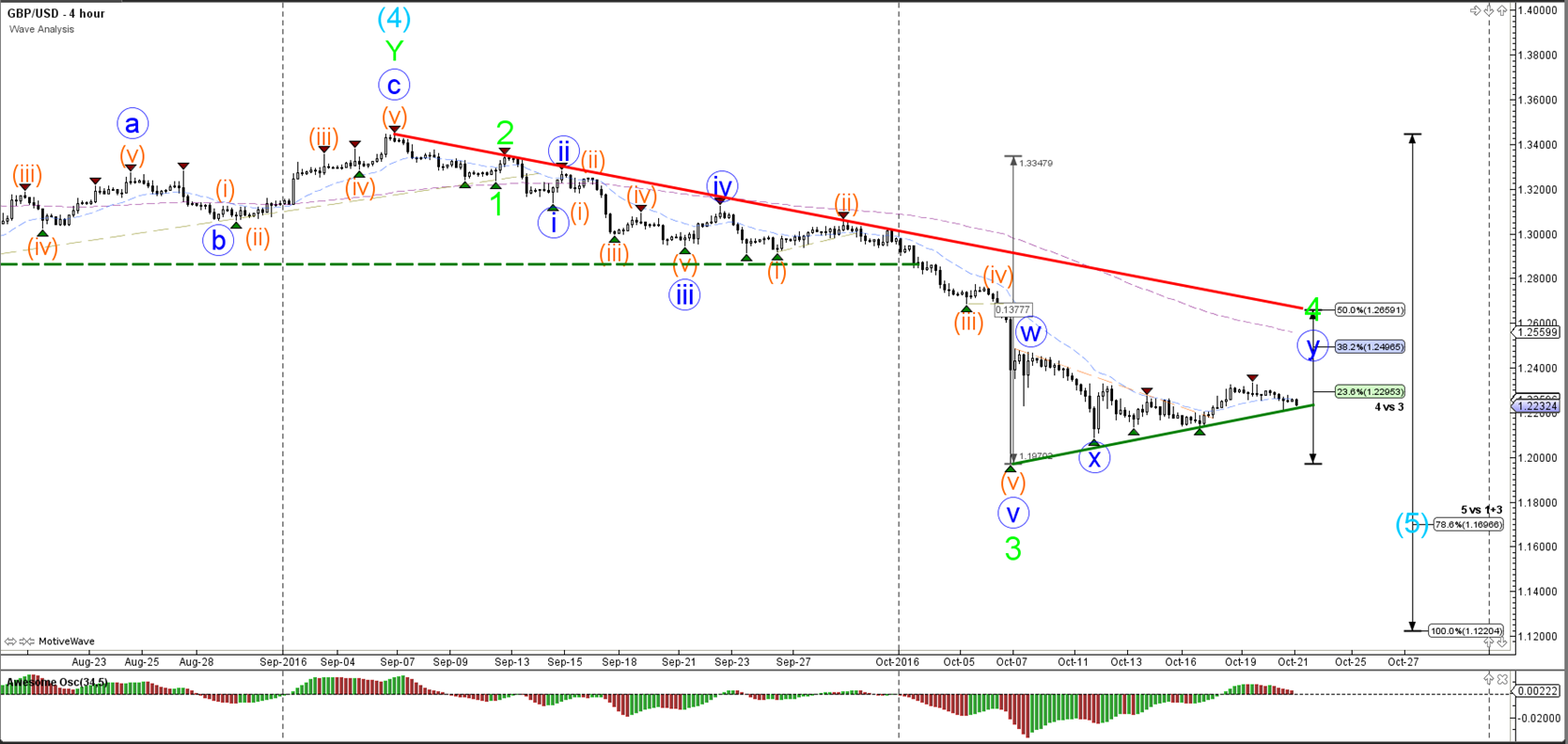Select the cyan (5) wave label
This screenshot has height=744, width=1568.
[1411, 523]
